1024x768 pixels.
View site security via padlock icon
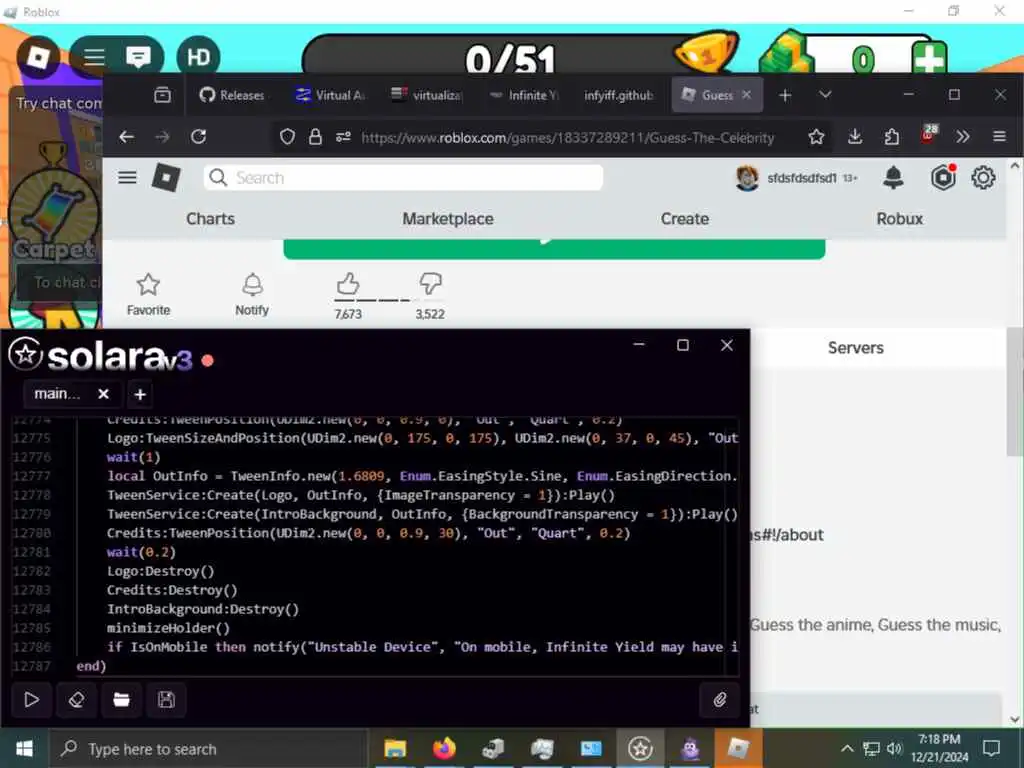[315, 136]
